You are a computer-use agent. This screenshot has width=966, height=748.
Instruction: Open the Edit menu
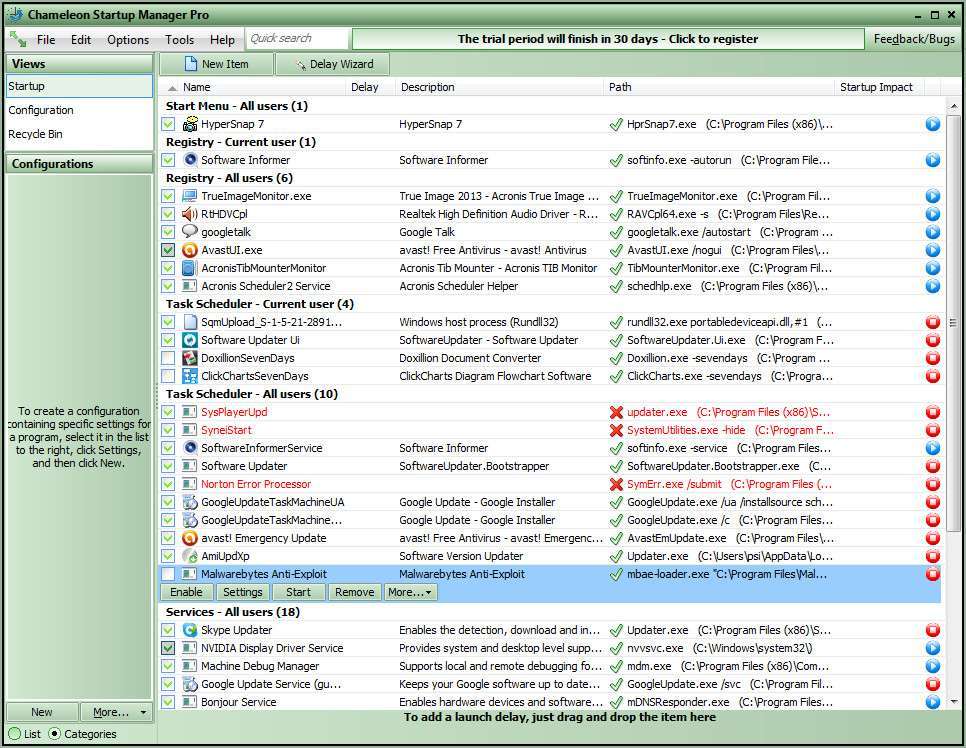point(81,39)
